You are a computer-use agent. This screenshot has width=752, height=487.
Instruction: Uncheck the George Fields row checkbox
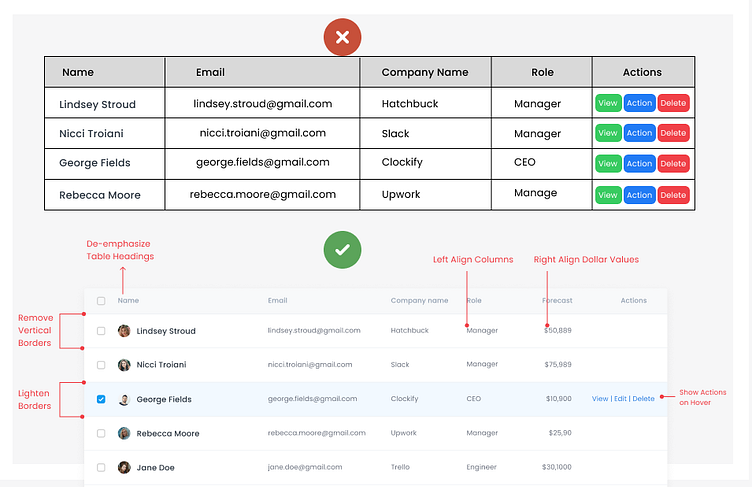tap(101, 399)
